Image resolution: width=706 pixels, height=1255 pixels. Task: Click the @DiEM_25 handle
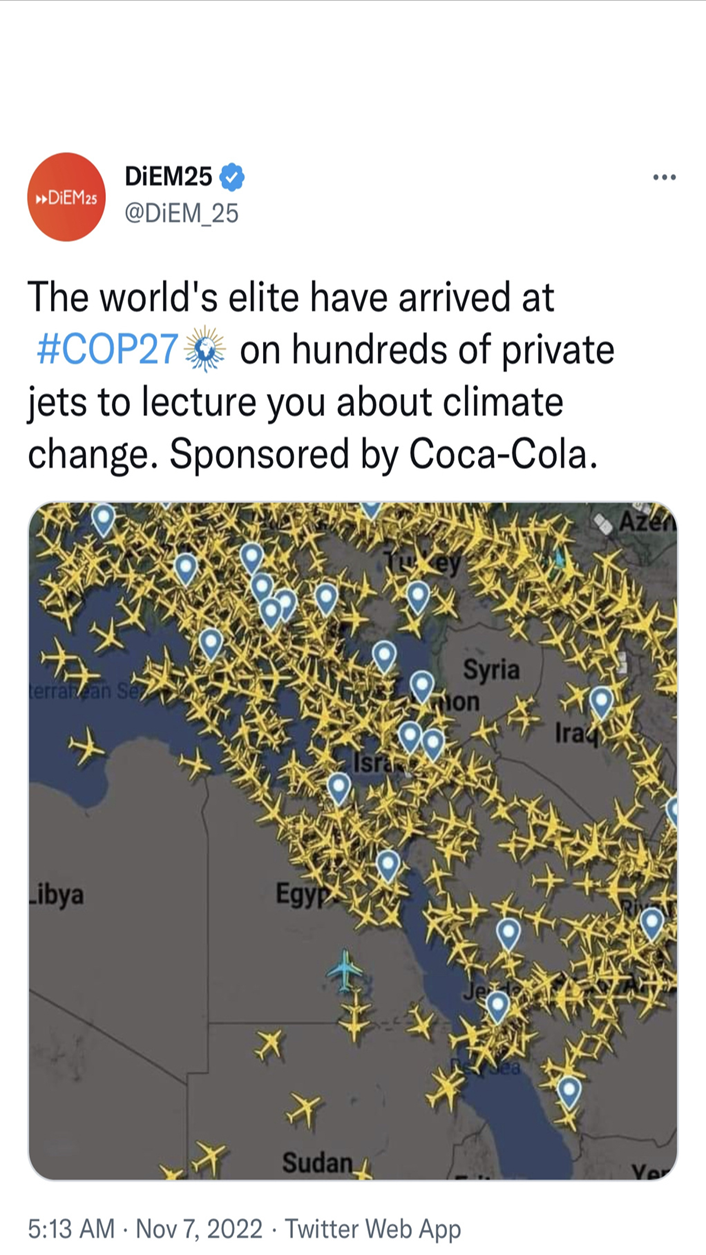pyautogui.click(x=181, y=212)
